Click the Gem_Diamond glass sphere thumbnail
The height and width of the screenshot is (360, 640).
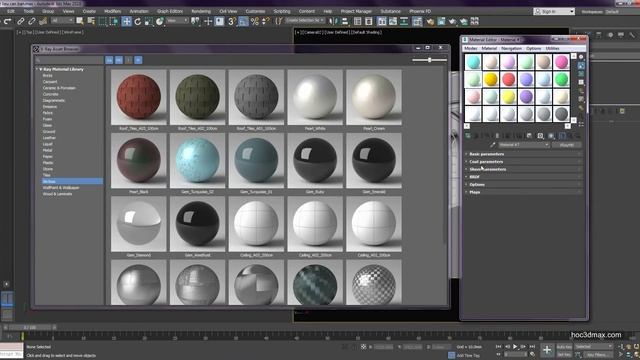coord(139,224)
